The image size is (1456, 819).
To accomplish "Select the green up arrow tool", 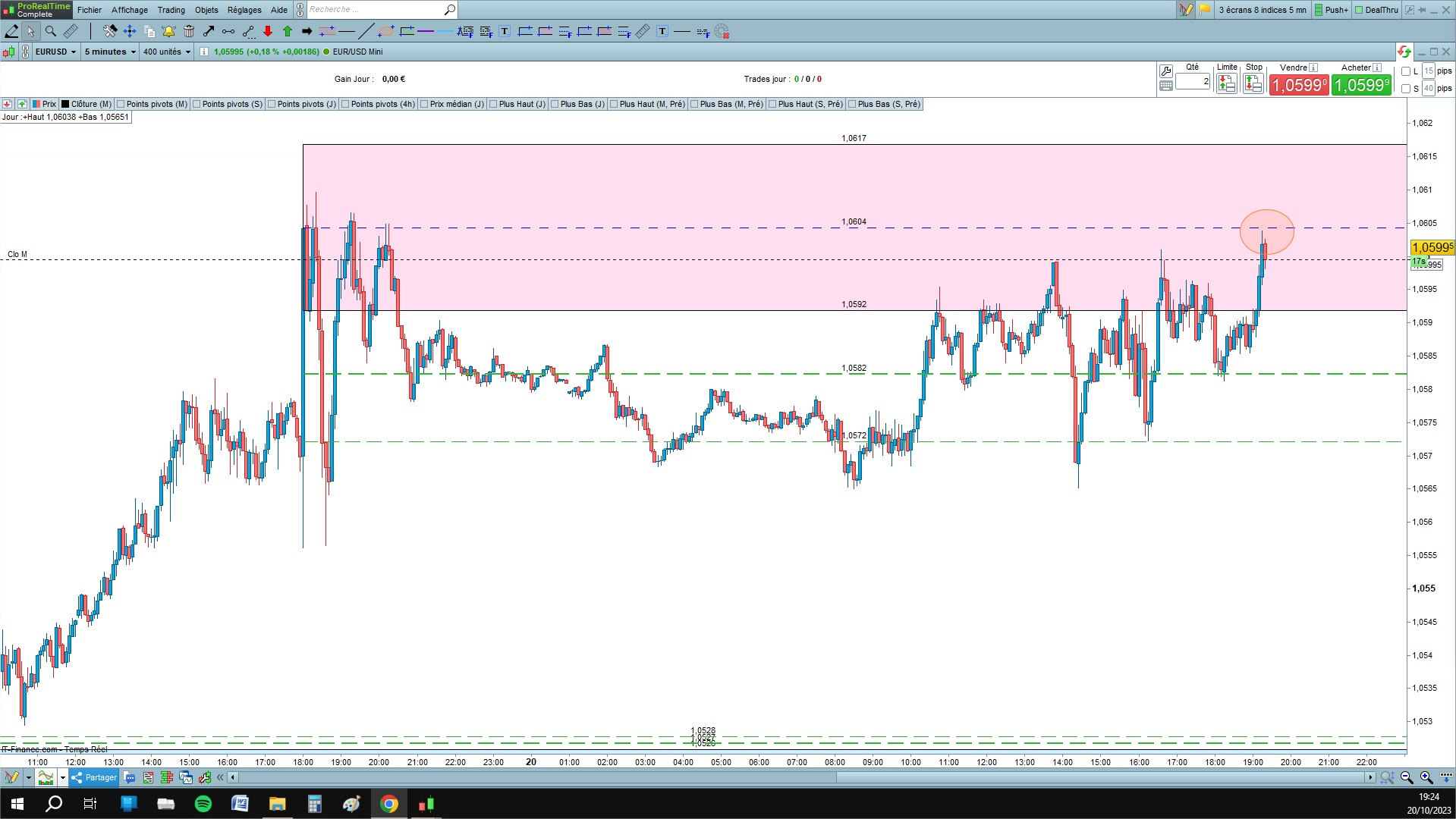I will click(288, 31).
